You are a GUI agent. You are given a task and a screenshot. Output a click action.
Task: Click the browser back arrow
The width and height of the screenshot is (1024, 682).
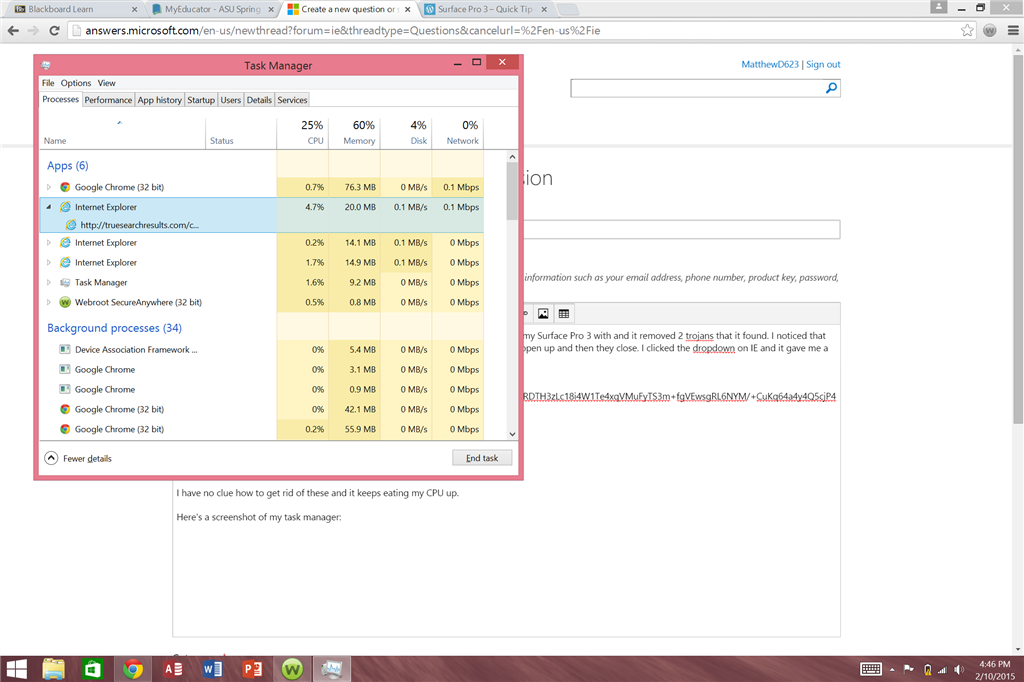tap(13, 31)
